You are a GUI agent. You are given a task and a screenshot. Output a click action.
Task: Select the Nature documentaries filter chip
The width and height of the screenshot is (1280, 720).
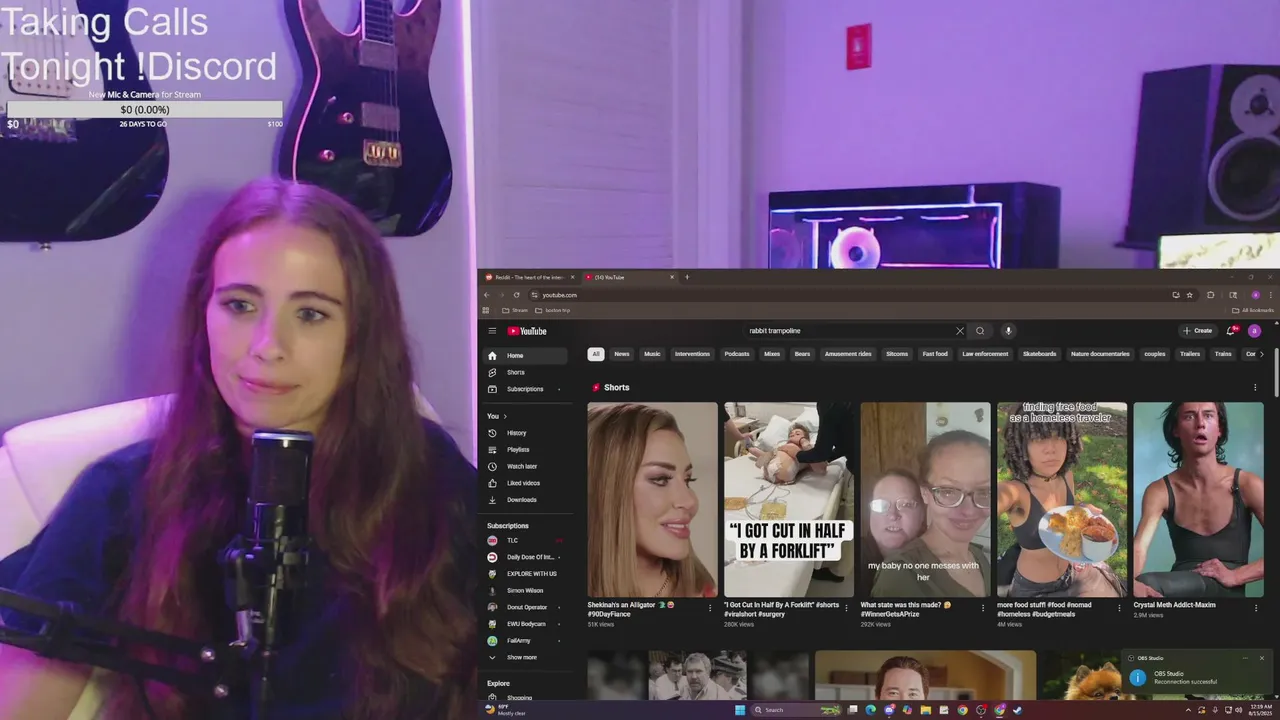coord(1100,354)
